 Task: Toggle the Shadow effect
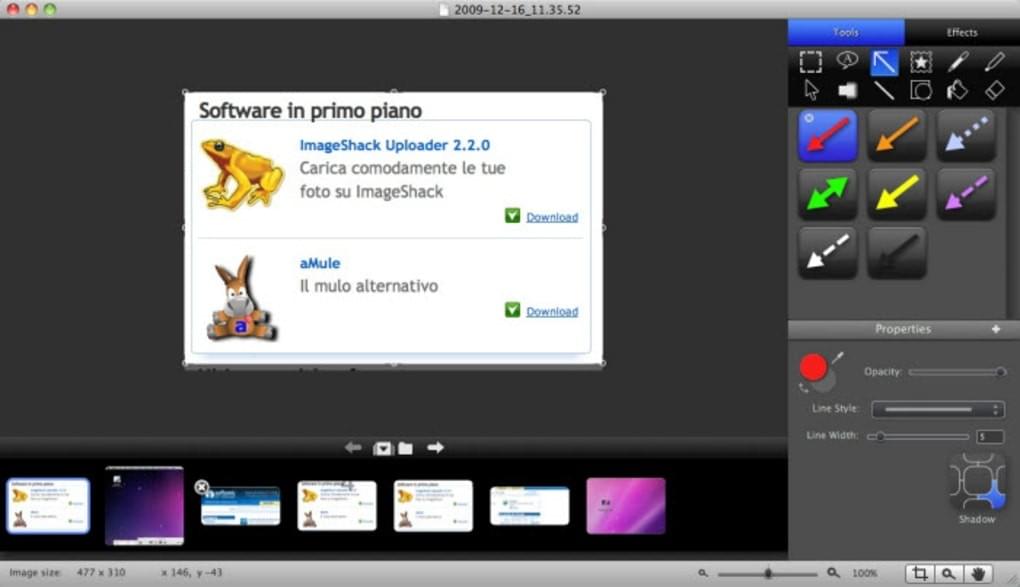[x=976, y=484]
